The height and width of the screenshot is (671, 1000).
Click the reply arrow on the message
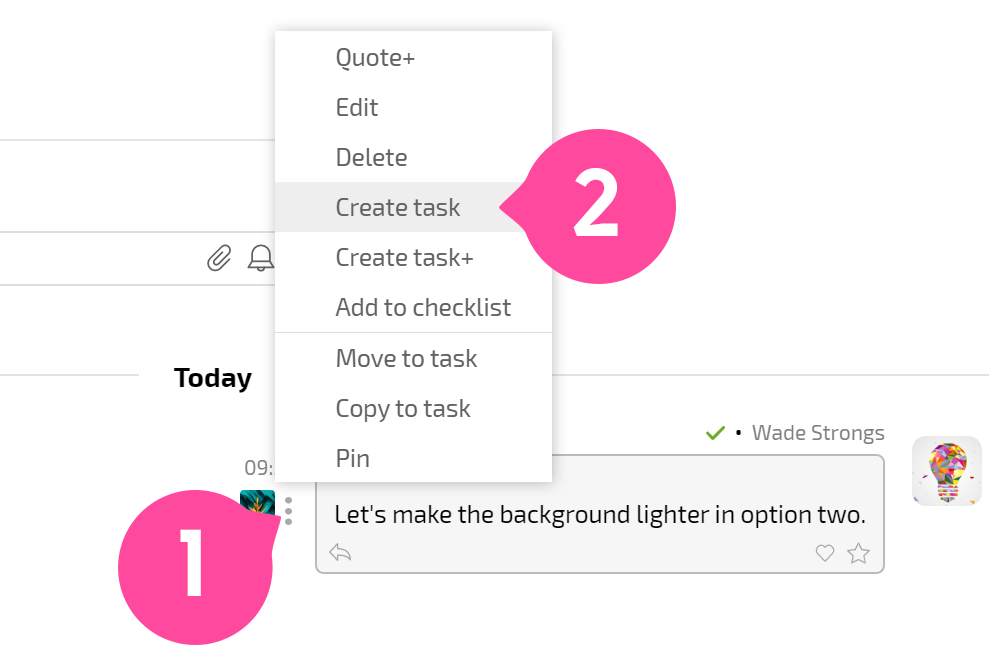click(340, 552)
